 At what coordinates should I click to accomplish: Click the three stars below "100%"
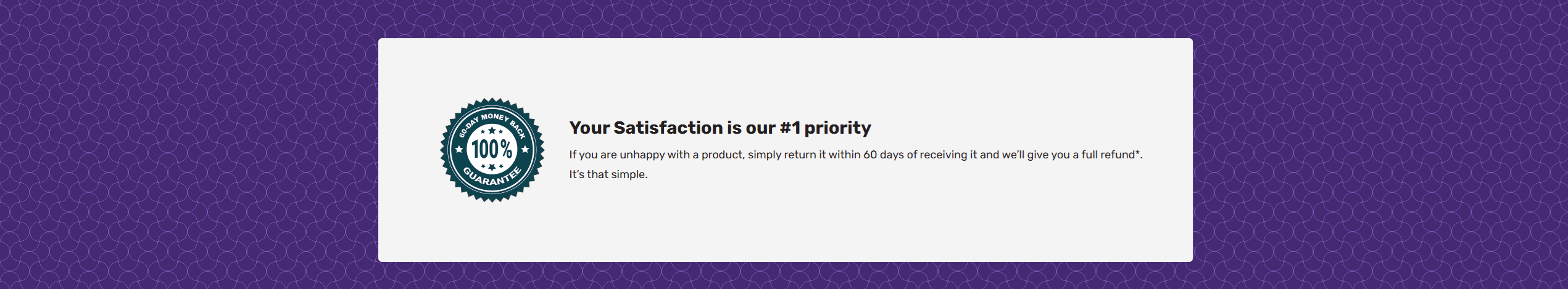492,166
